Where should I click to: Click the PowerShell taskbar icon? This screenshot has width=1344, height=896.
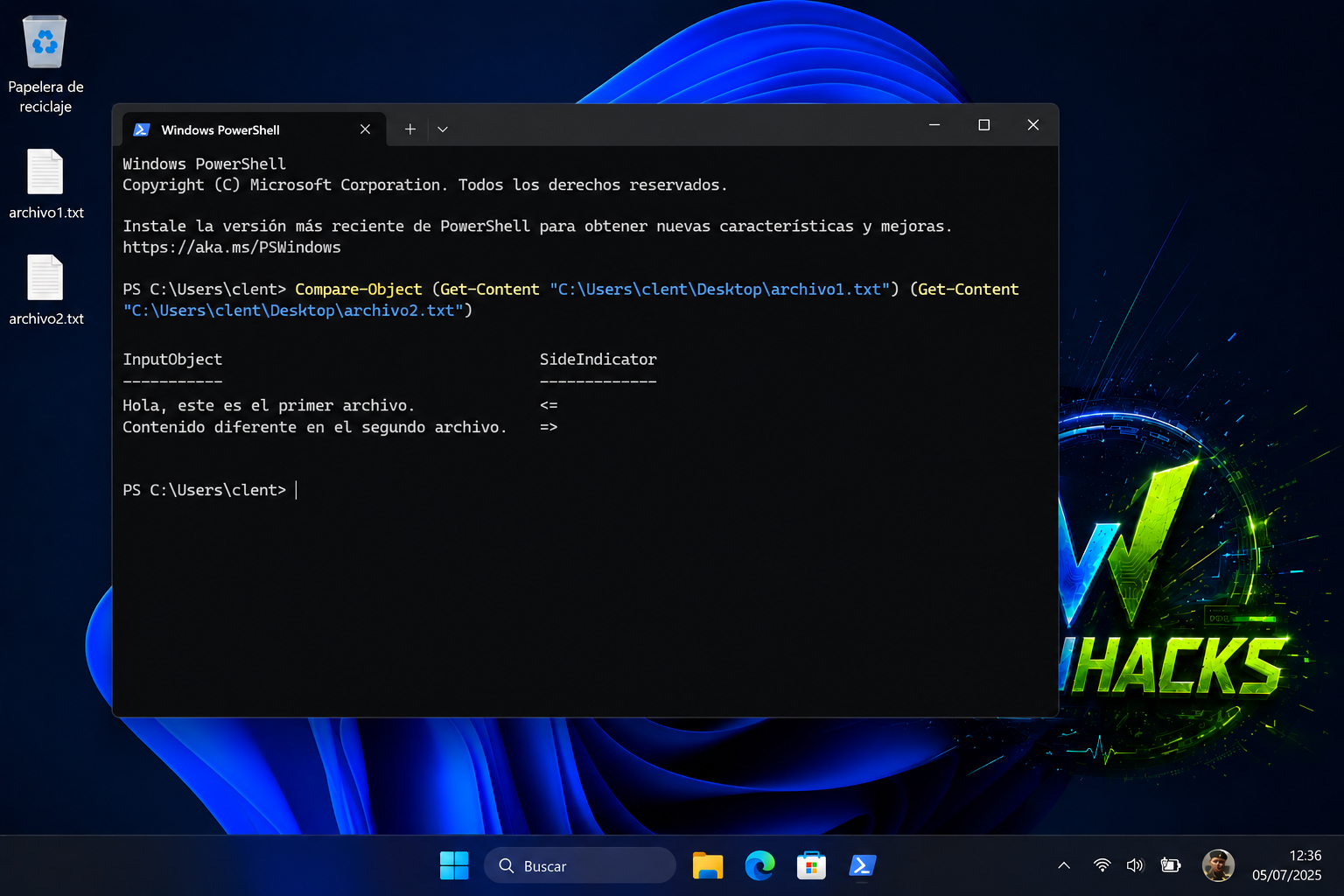point(863,865)
